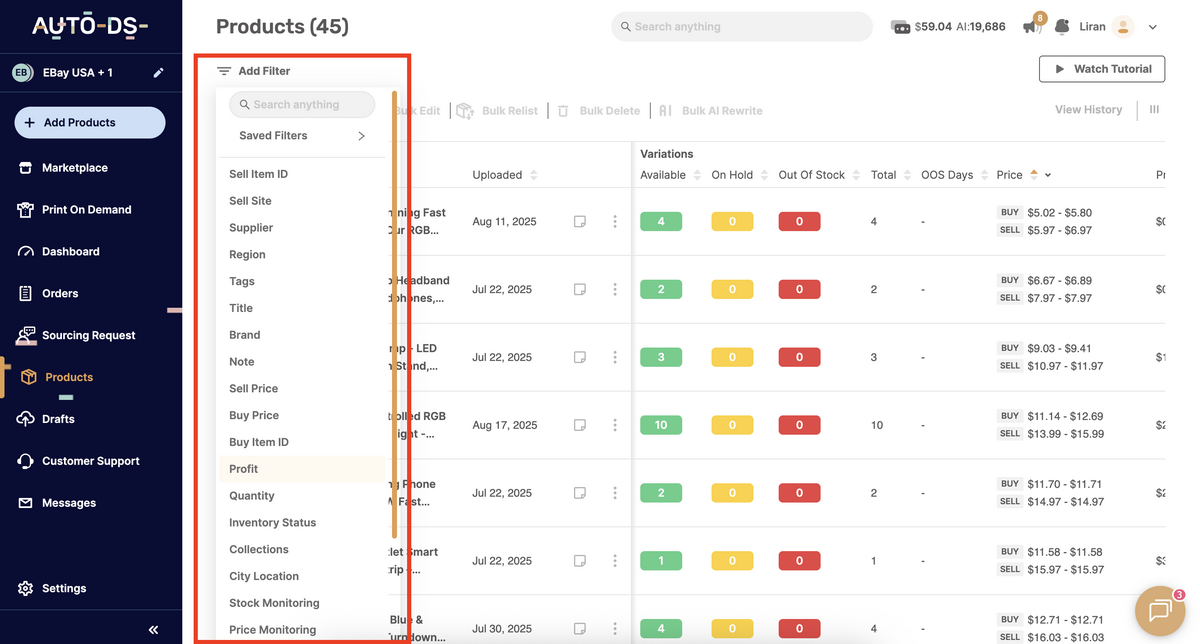Check the first product row checkbox
This screenshot has height=644, width=1200.
579,221
